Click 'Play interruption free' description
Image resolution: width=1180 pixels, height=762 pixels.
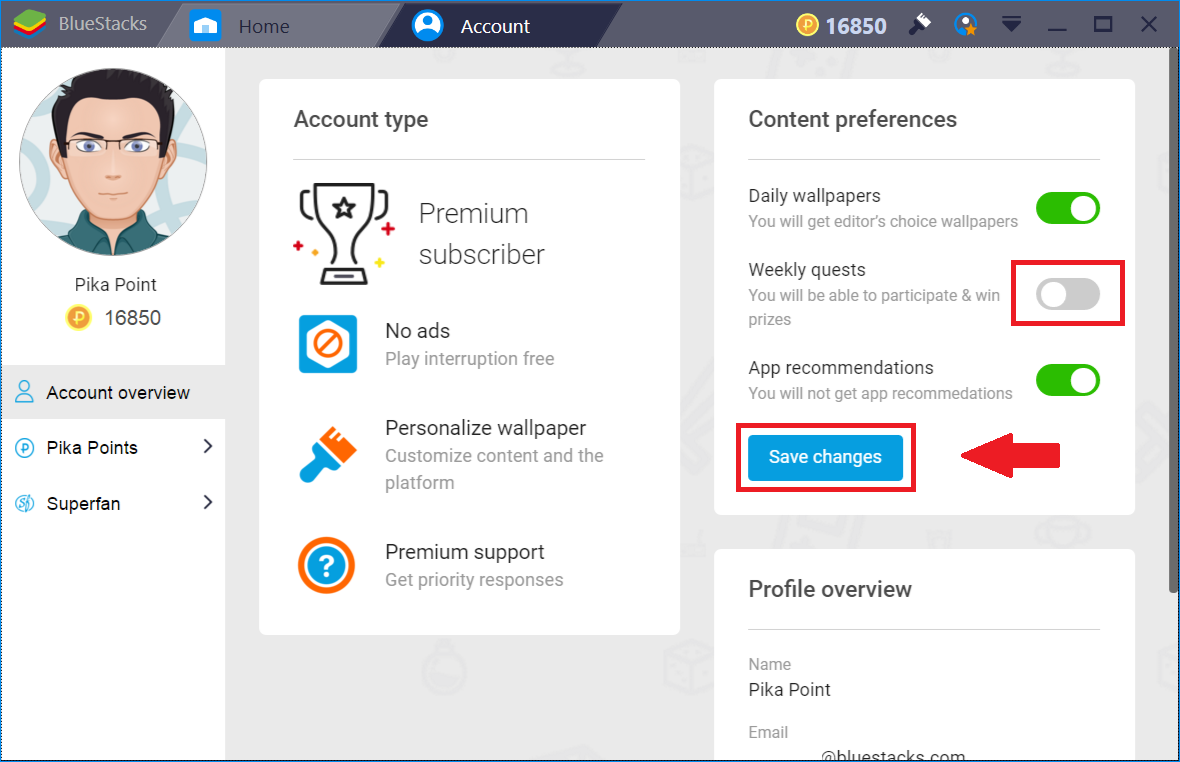pos(470,359)
